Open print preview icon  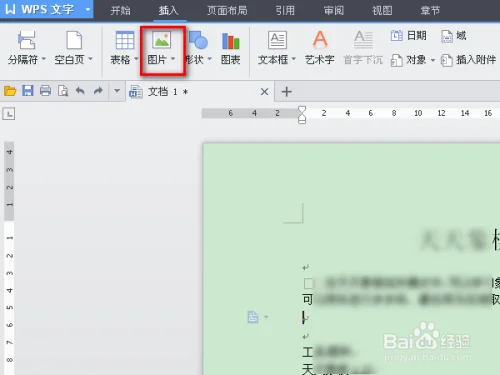coord(63,91)
